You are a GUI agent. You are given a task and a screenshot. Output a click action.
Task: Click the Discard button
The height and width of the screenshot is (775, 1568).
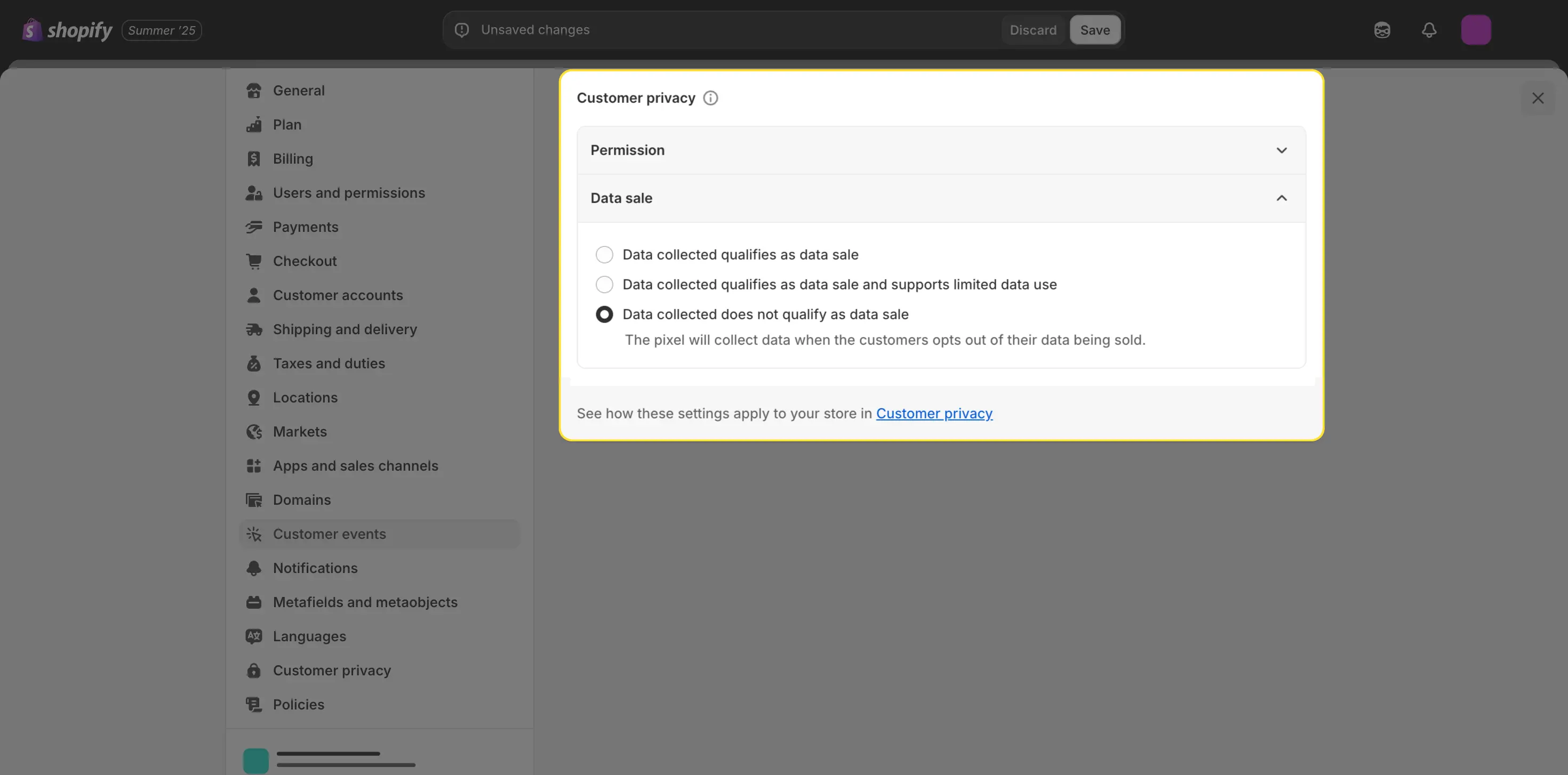tap(1033, 30)
